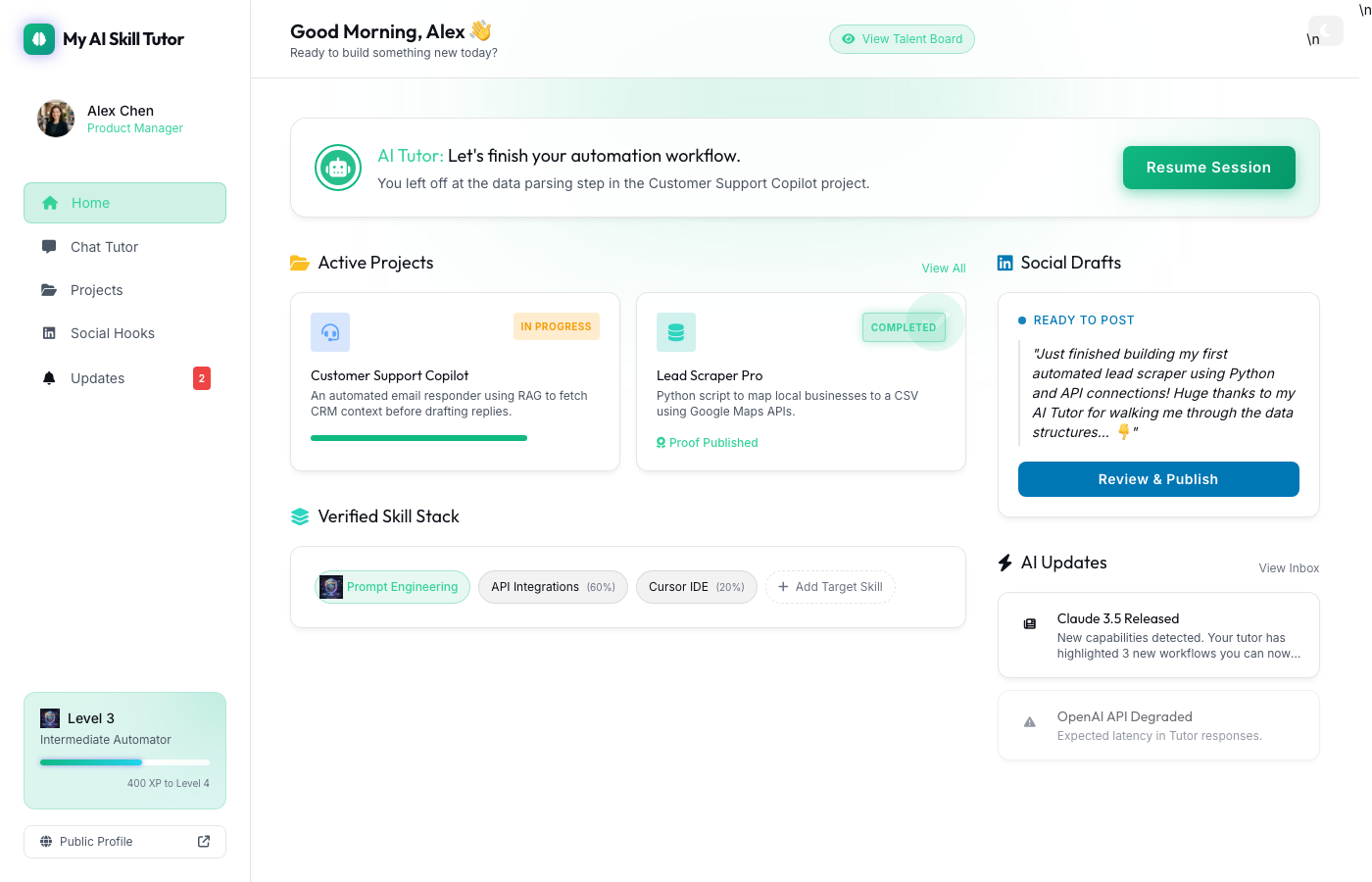Click the arrow button at top right
The image size is (1372, 882).
pyautogui.click(x=1326, y=30)
